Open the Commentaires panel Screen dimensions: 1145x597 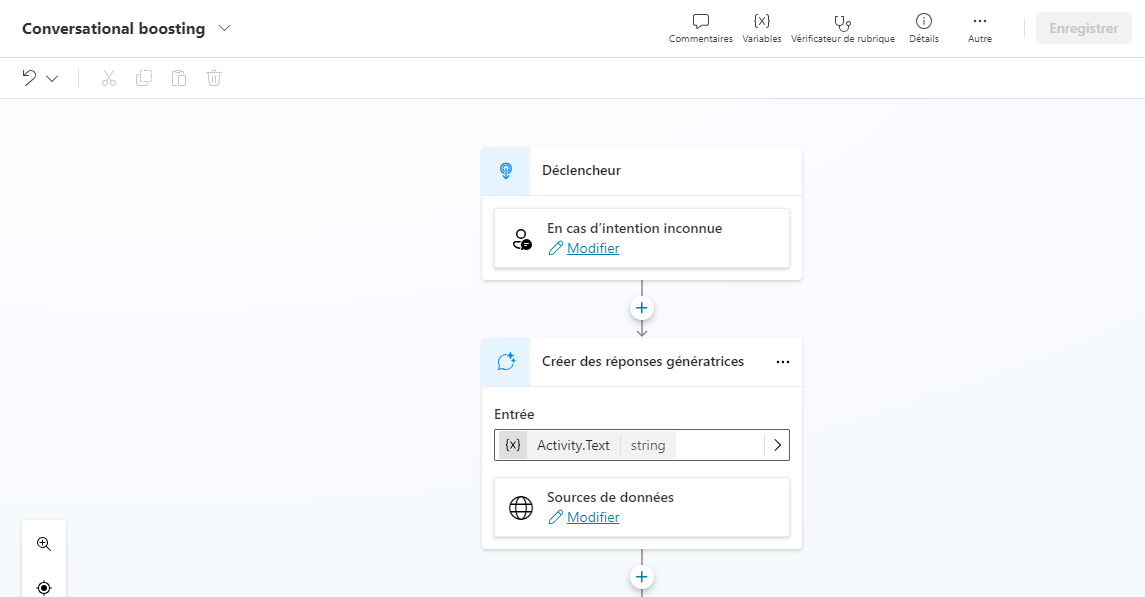coord(700,28)
